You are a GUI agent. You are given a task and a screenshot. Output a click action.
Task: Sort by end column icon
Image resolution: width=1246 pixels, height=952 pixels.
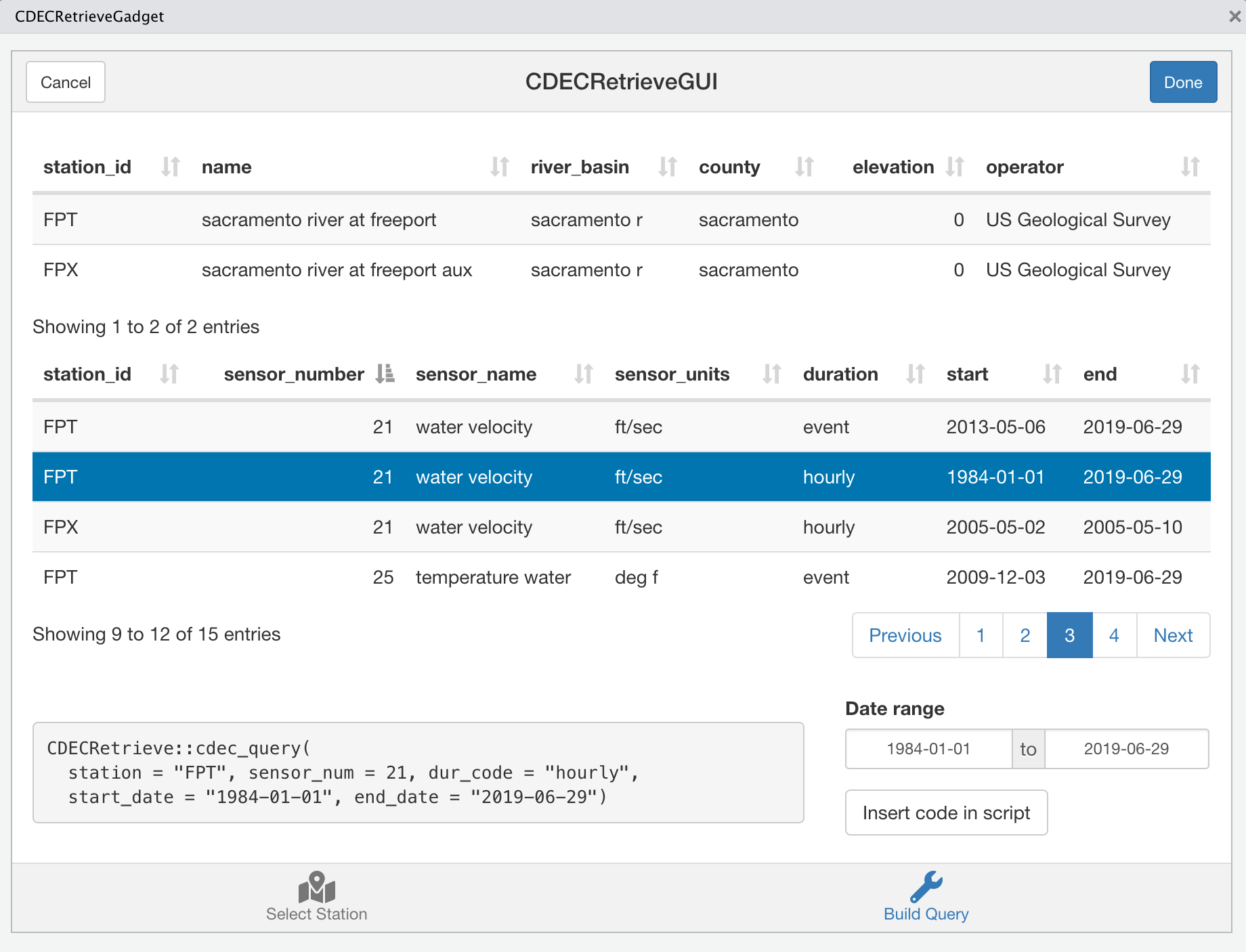(1190, 374)
